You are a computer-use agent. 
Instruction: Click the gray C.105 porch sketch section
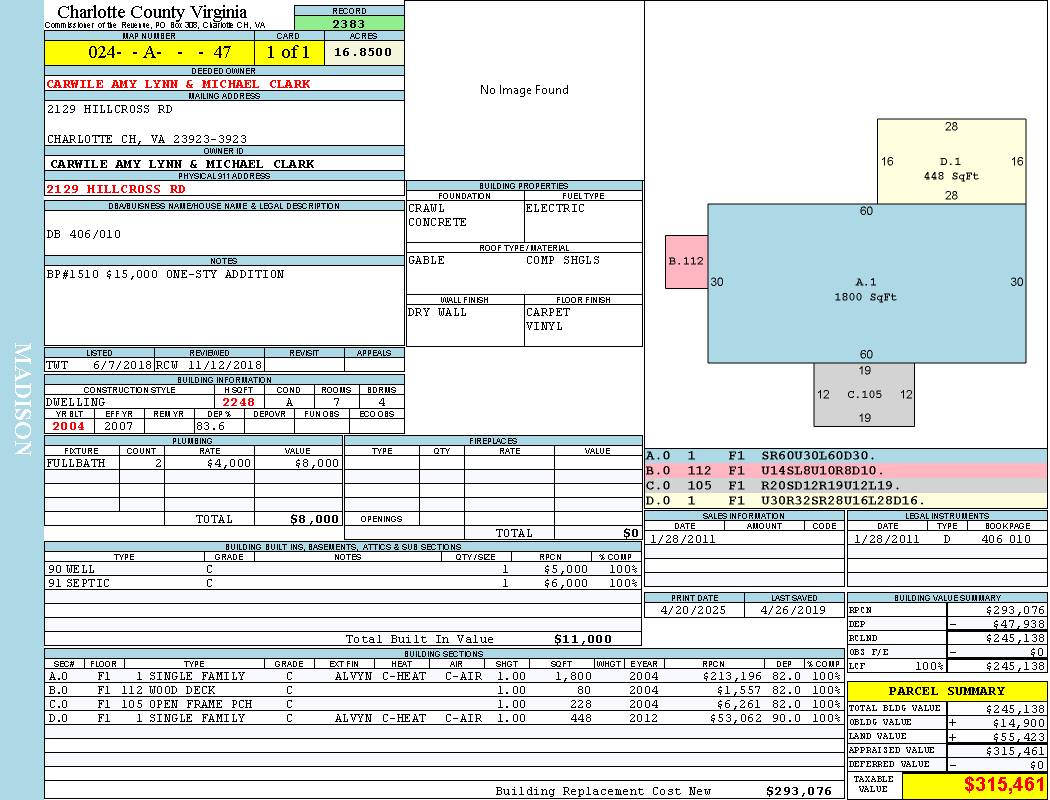[x=864, y=394]
